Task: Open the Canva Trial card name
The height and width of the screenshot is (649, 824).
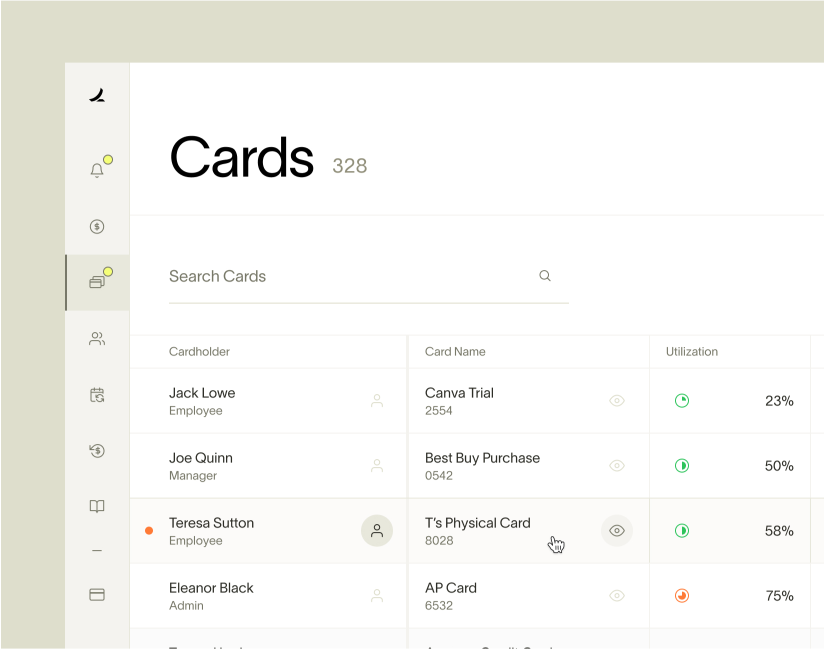Action: point(459,393)
